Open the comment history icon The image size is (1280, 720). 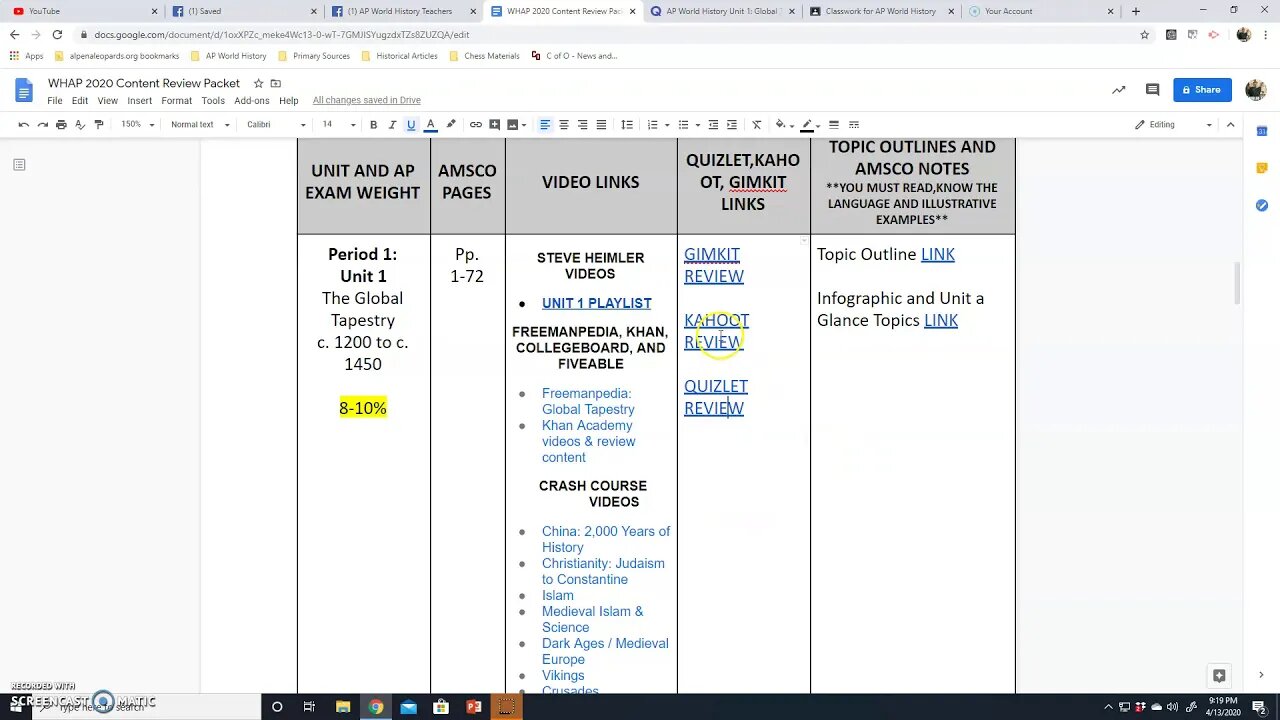1152,90
